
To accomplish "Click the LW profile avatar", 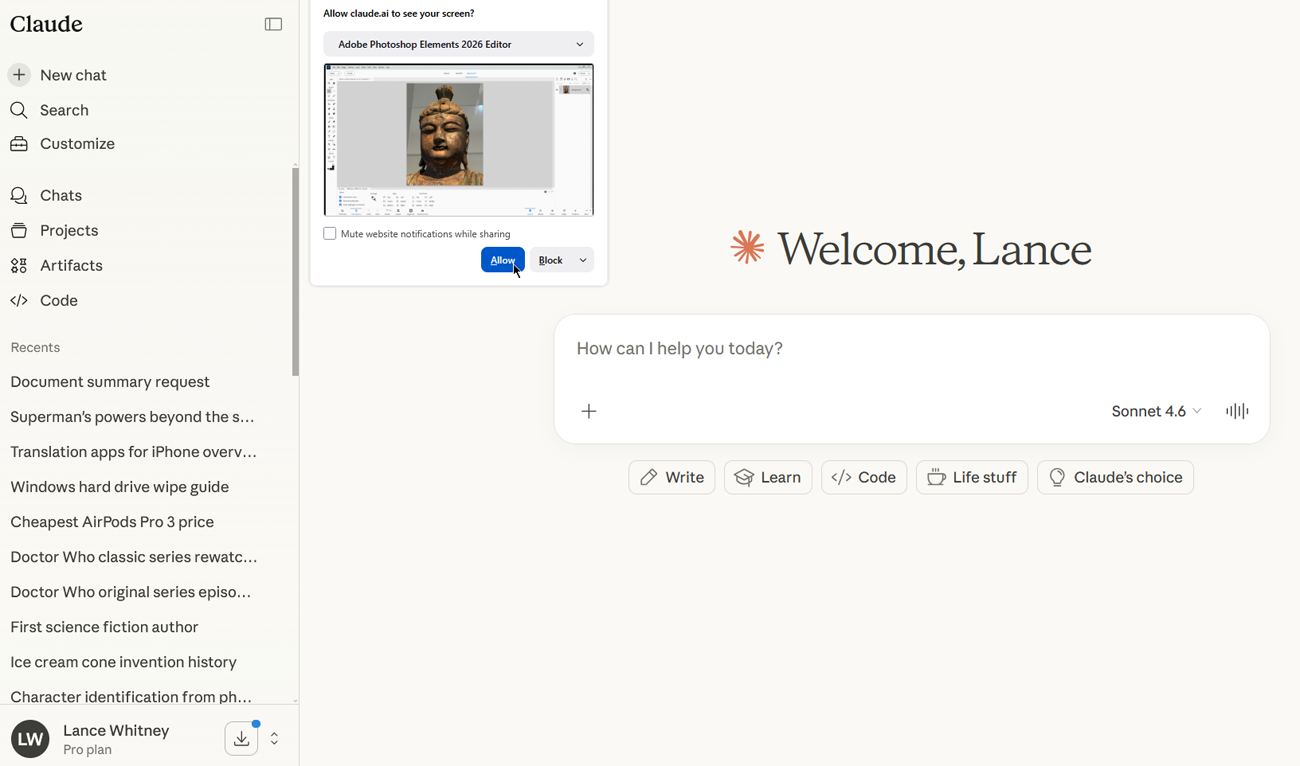I will click(x=30, y=739).
